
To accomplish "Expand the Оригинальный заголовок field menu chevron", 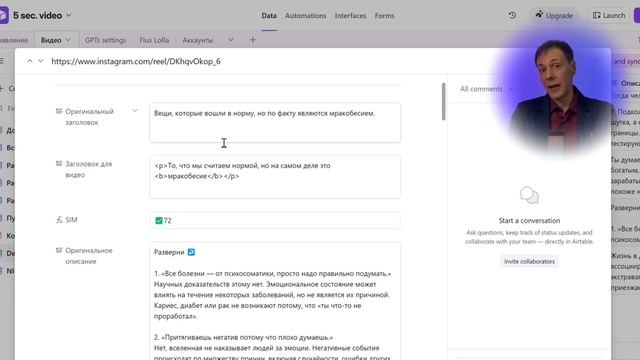I will tap(135, 111).
